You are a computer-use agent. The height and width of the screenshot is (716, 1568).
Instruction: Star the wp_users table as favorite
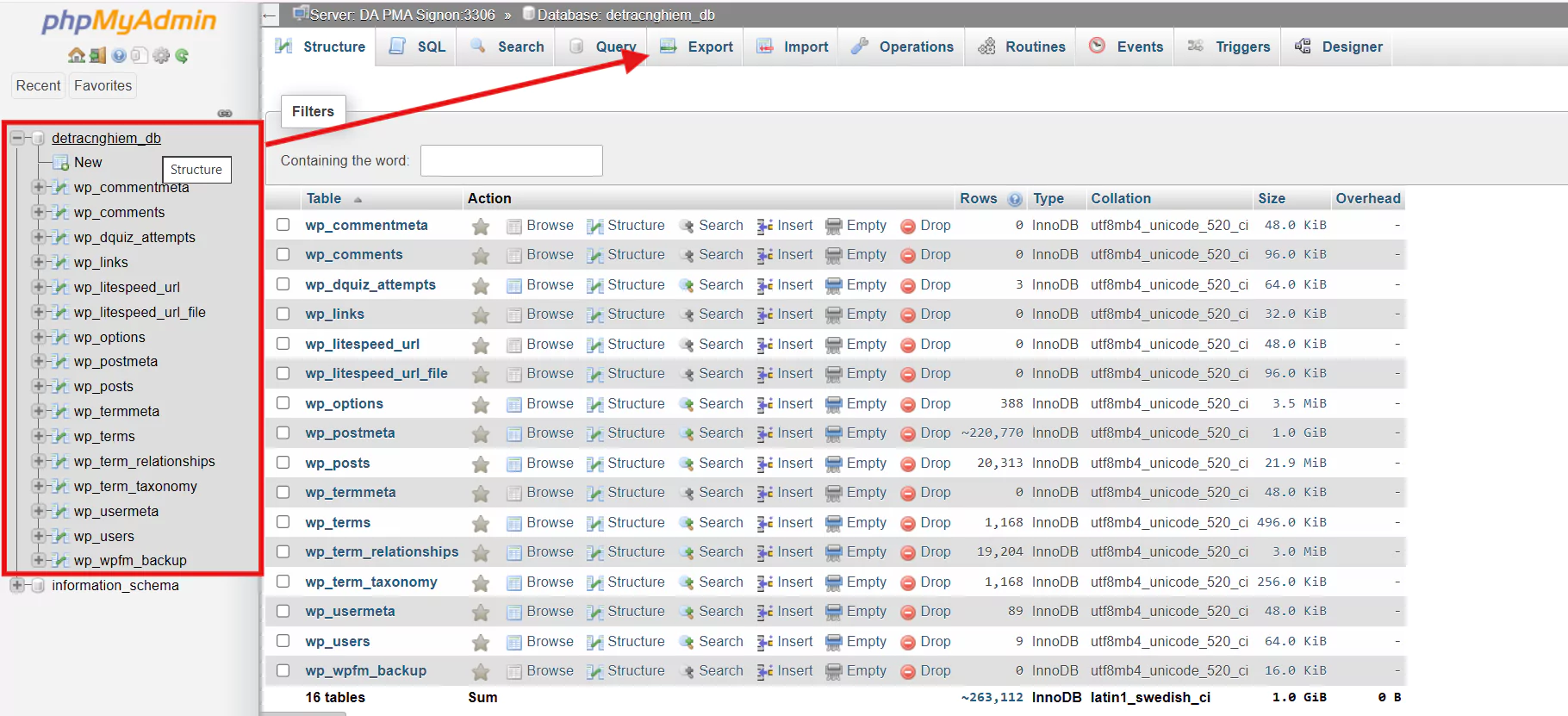(481, 642)
